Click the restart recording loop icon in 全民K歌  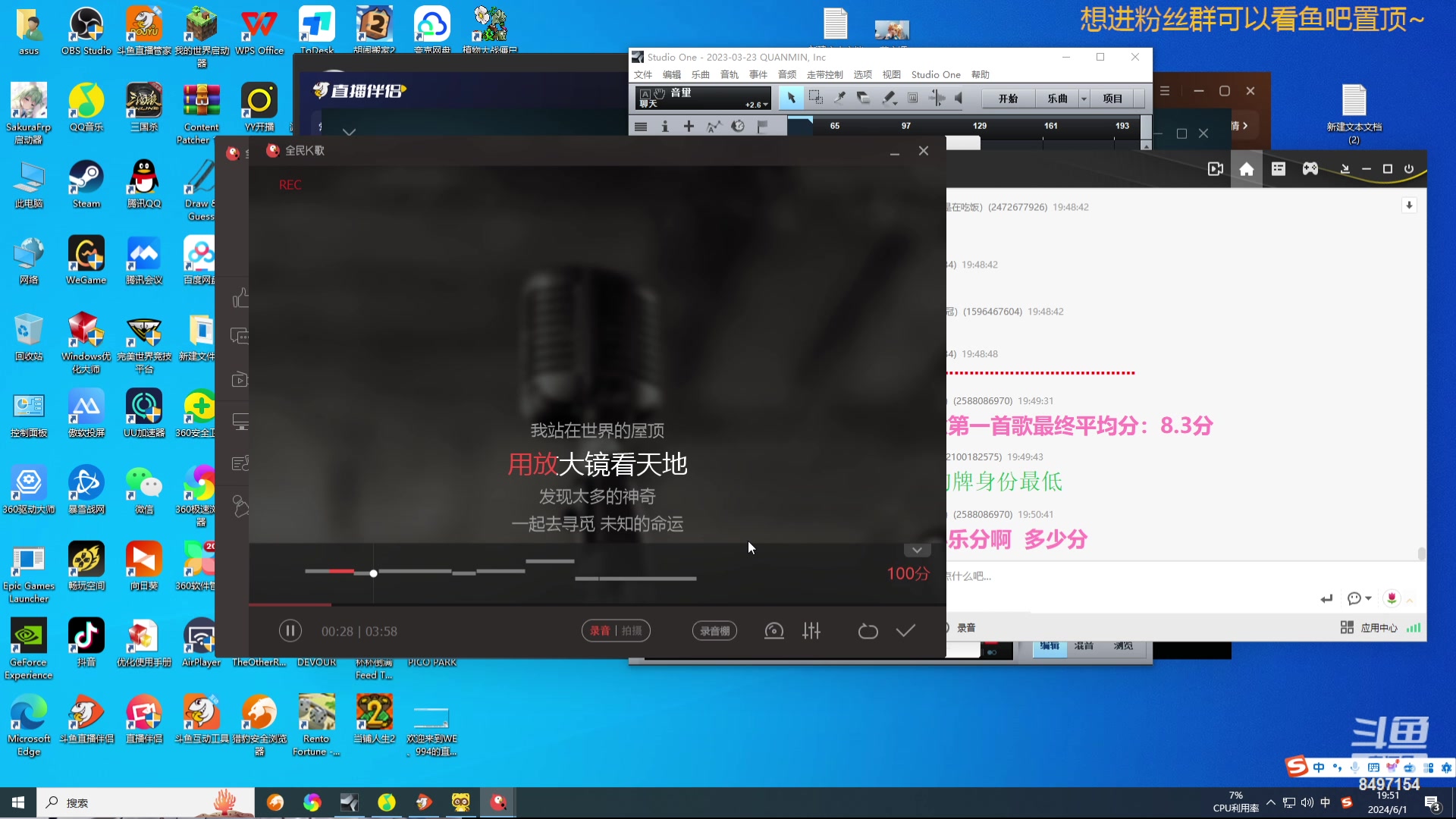coord(868,631)
